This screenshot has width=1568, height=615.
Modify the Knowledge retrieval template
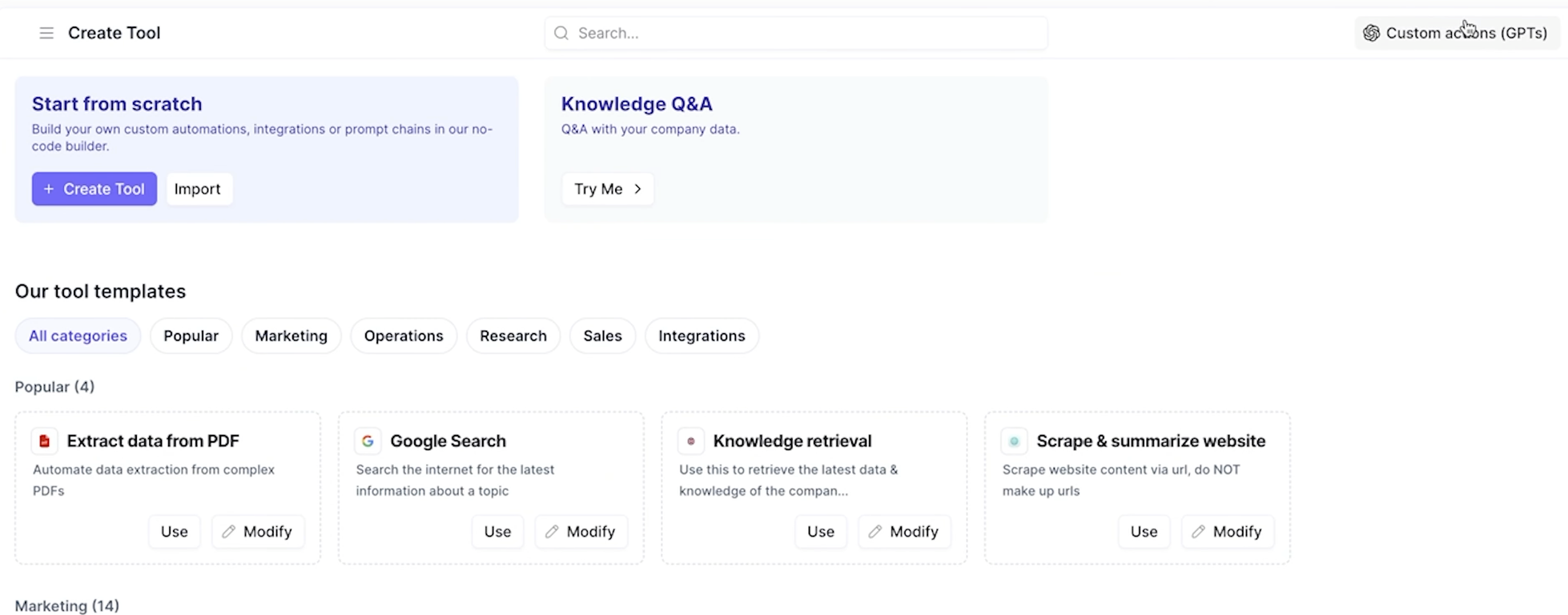pos(904,532)
